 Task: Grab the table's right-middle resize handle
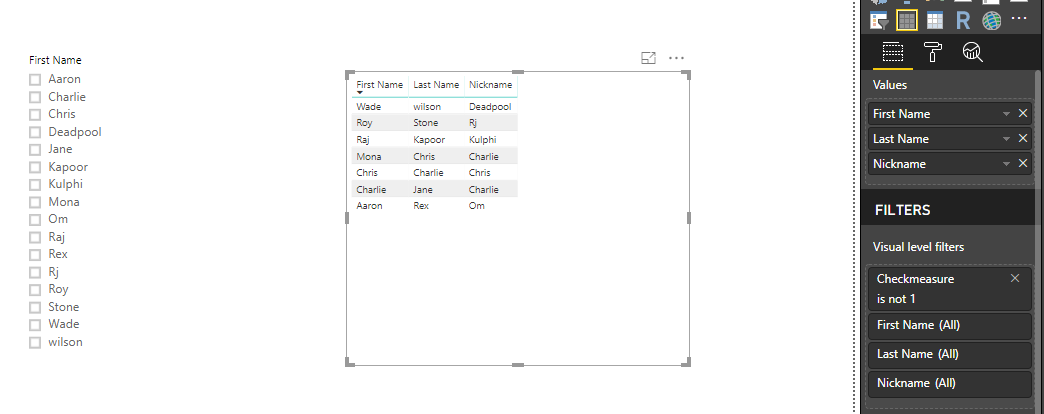click(688, 218)
